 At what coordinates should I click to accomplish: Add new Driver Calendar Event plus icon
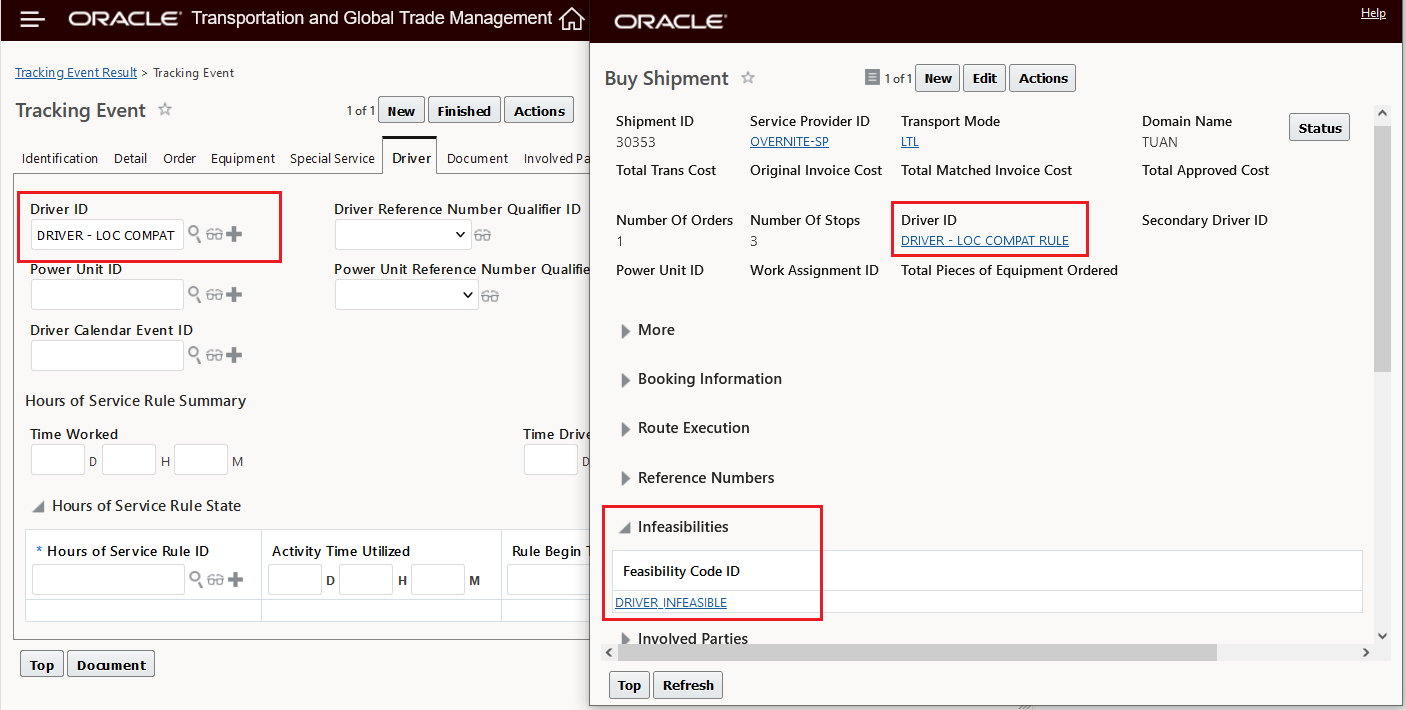[234, 355]
